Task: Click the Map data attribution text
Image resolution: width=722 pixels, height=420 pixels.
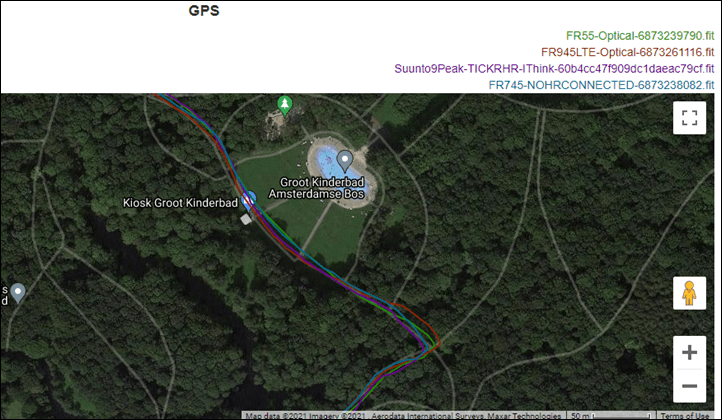Action: 403,415
